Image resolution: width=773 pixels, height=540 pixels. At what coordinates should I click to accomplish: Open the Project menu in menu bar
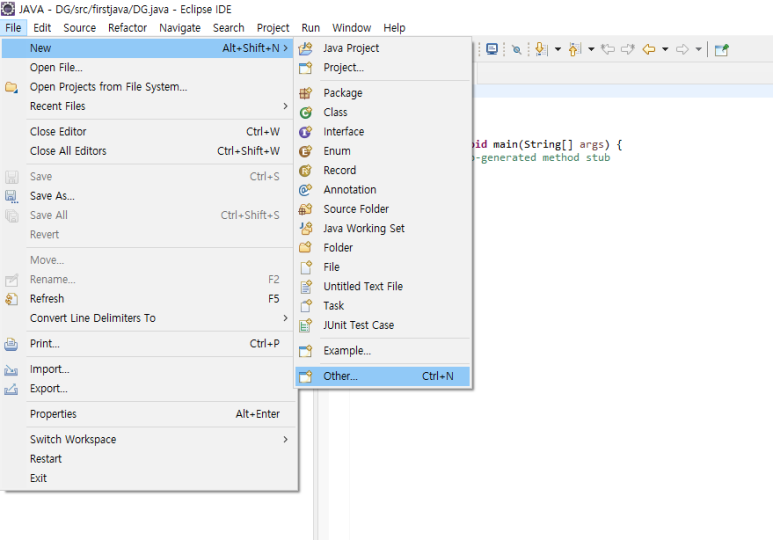tap(273, 28)
